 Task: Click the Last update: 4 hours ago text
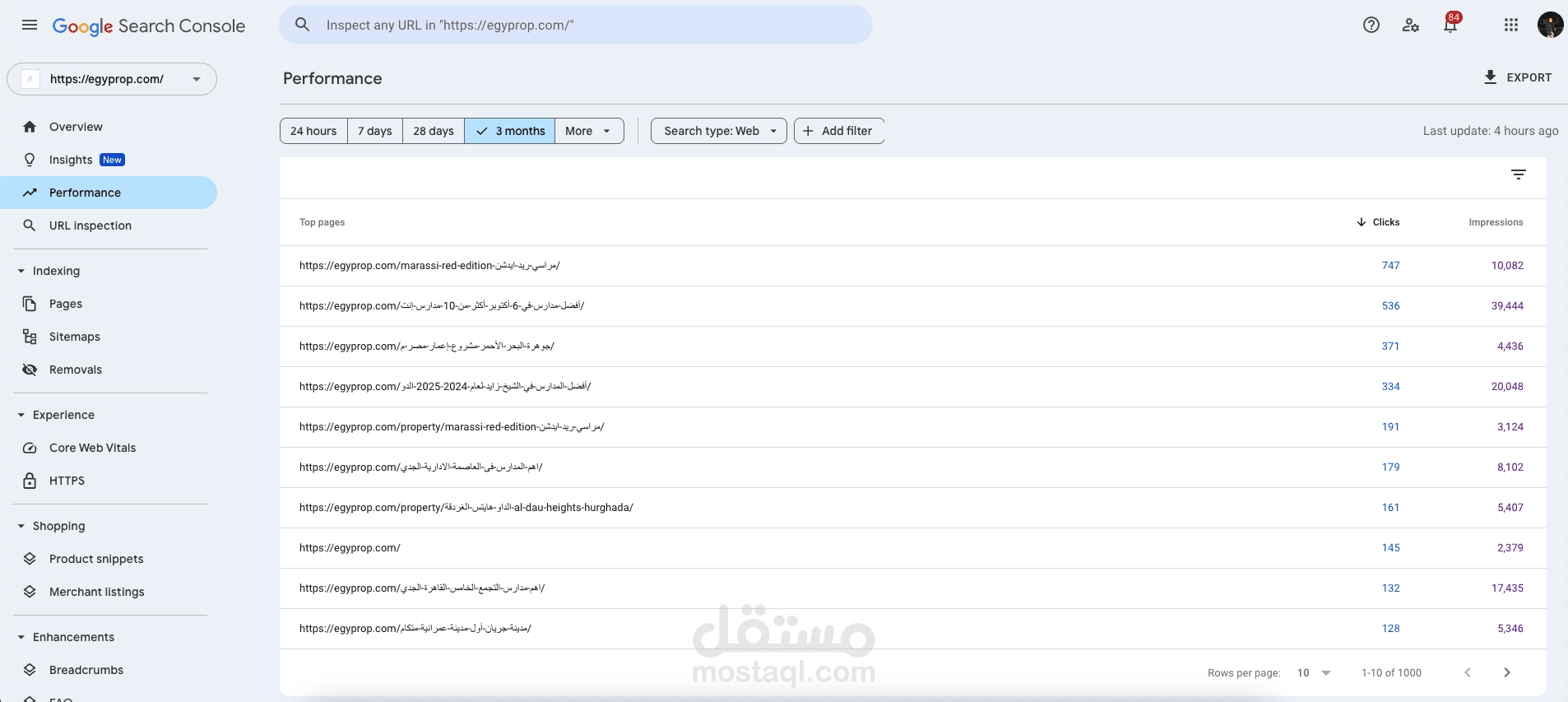point(1491,131)
